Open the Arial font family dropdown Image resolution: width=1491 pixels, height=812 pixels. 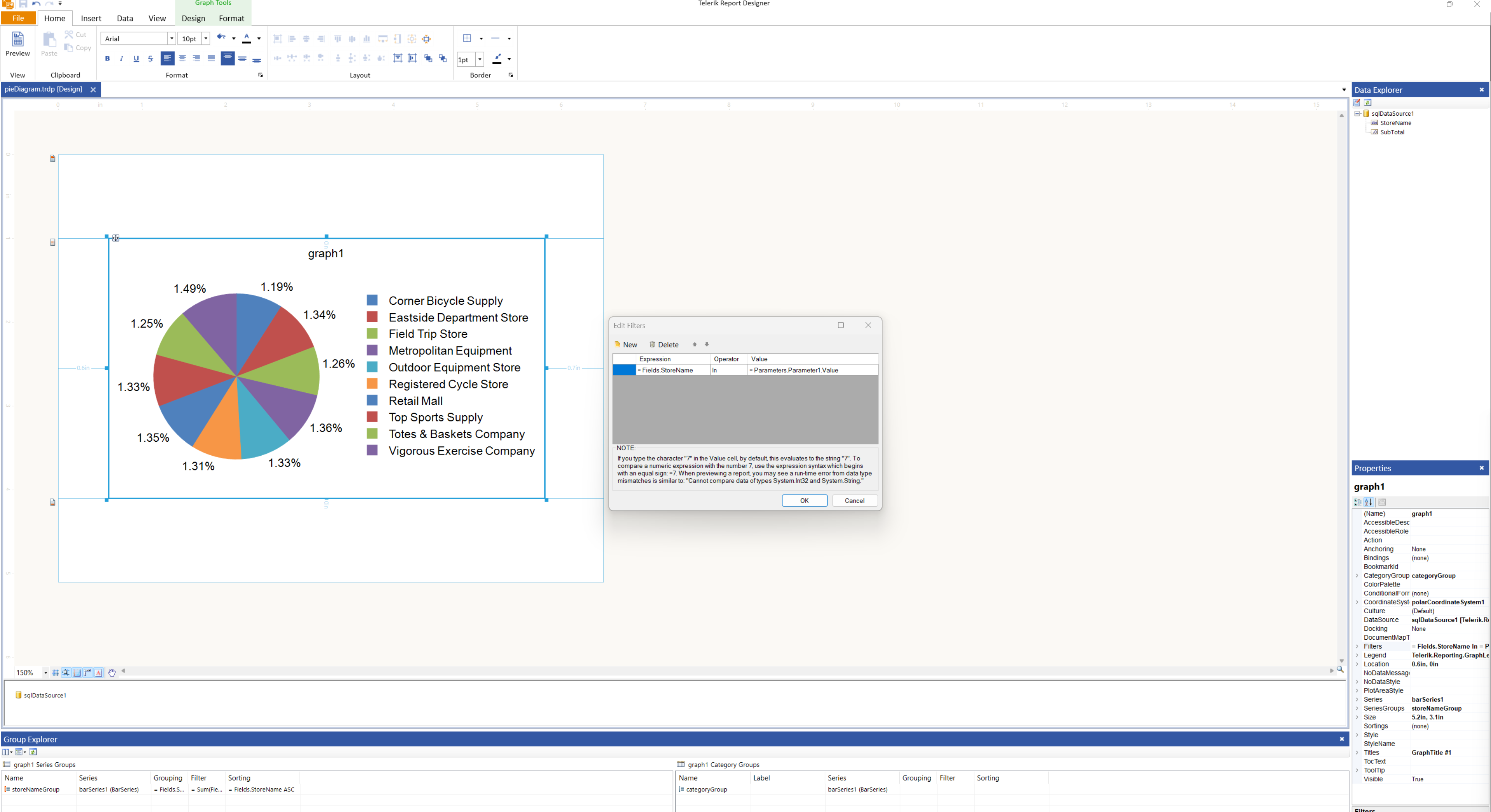click(x=171, y=39)
